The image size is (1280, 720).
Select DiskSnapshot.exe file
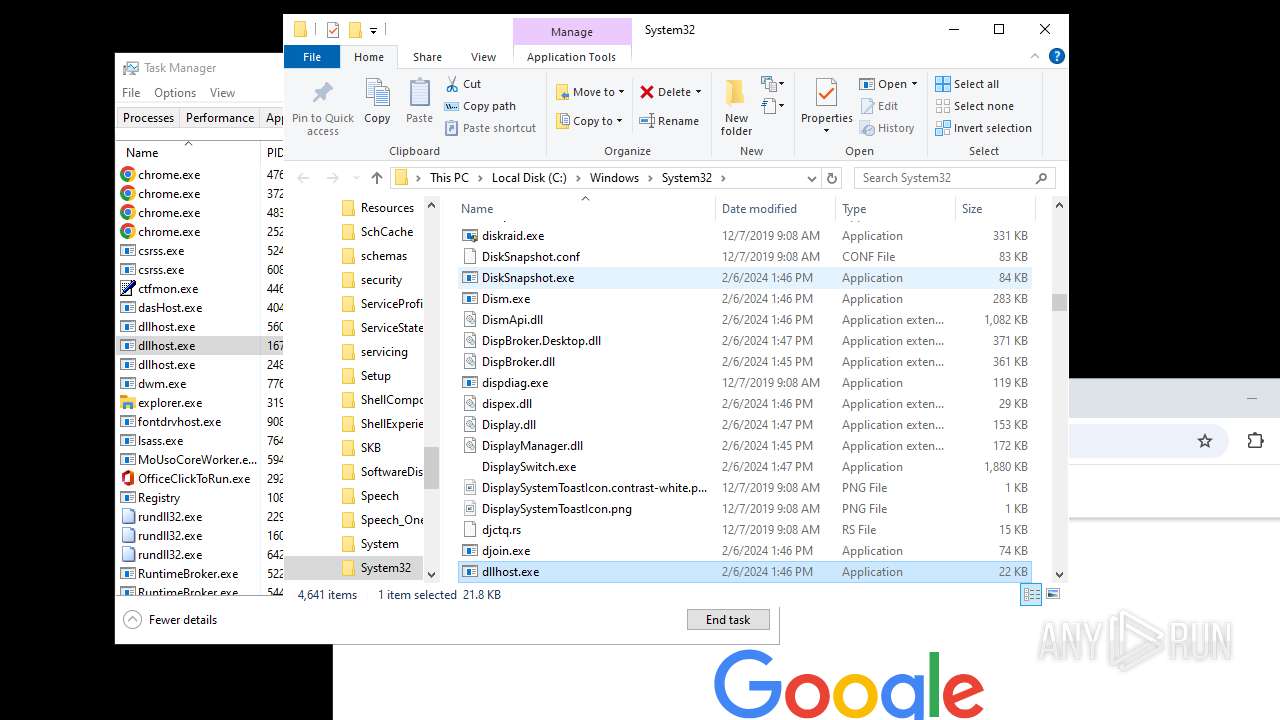pyautogui.click(x=744, y=278)
